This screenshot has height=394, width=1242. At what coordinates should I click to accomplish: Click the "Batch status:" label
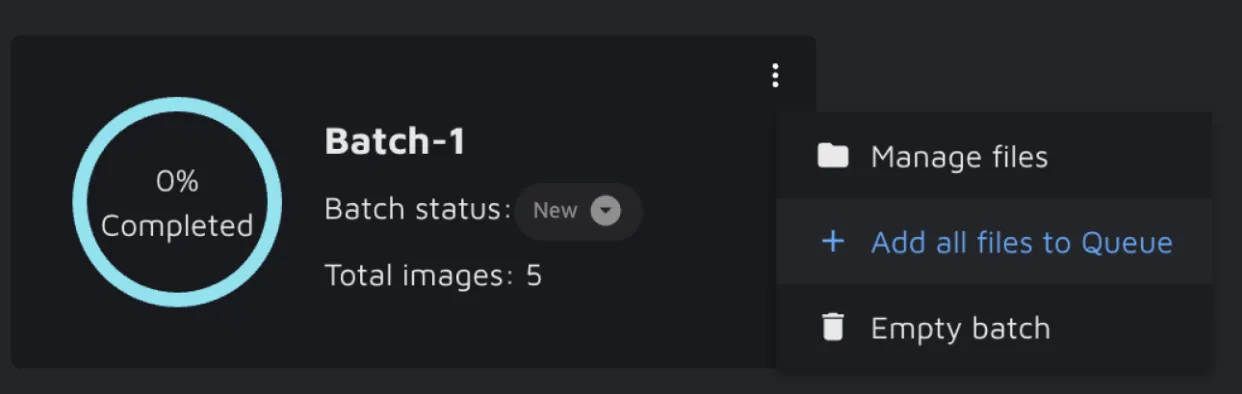pyautogui.click(x=418, y=210)
